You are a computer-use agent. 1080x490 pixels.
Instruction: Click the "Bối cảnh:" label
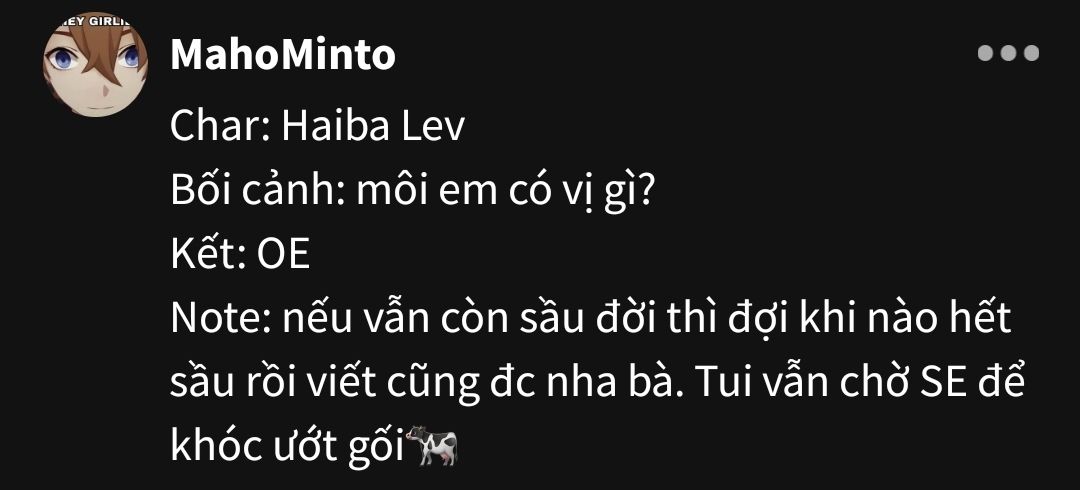(256, 191)
